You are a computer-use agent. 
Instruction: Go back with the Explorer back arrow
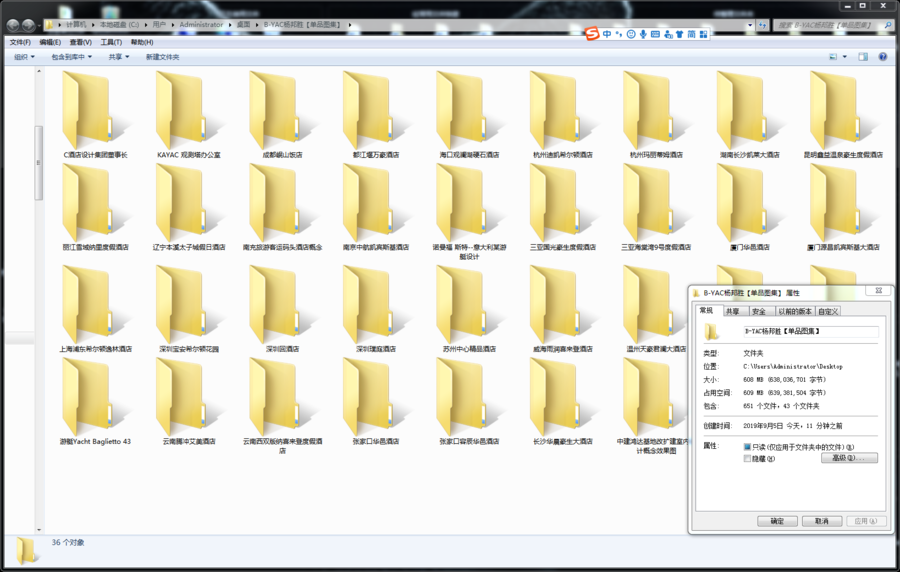(13, 25)
